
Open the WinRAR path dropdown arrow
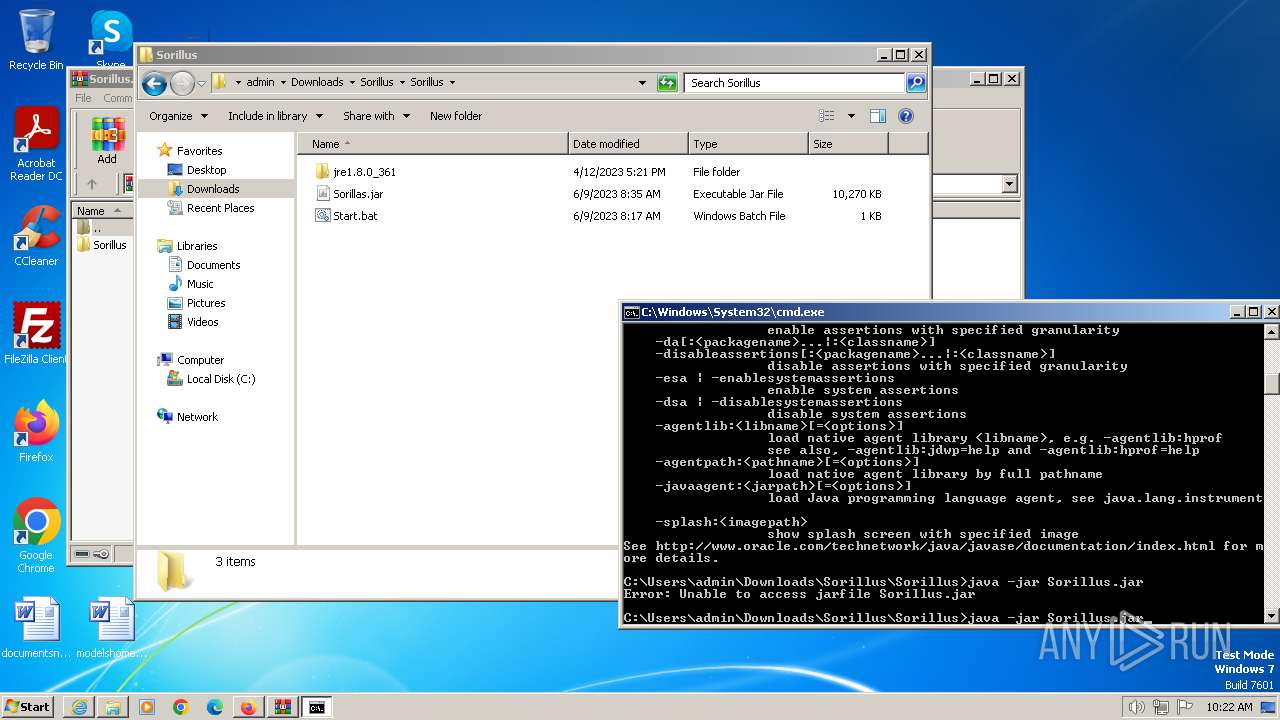pos(1009,184)
